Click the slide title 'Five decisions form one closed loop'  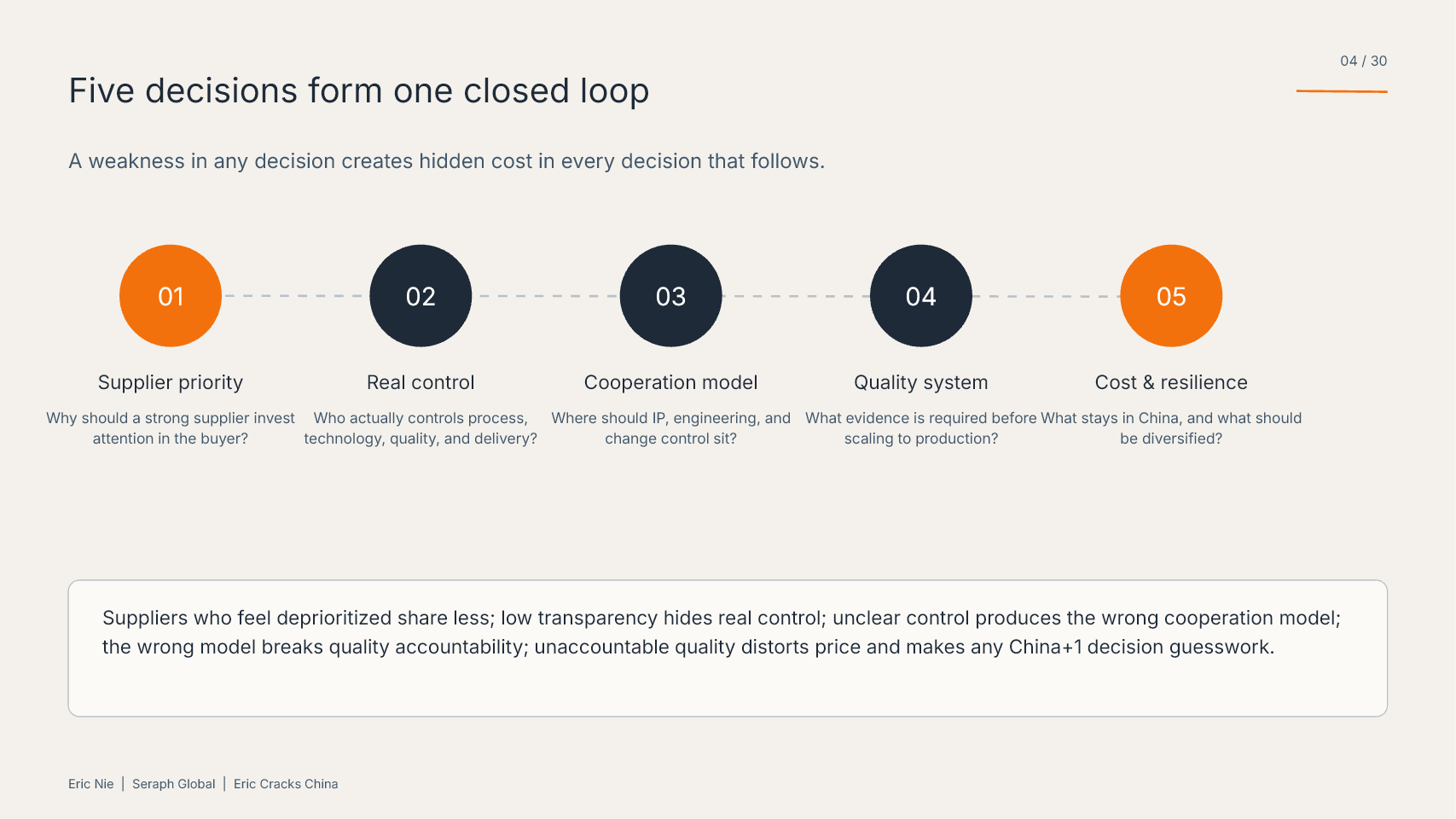click(359, 90)
